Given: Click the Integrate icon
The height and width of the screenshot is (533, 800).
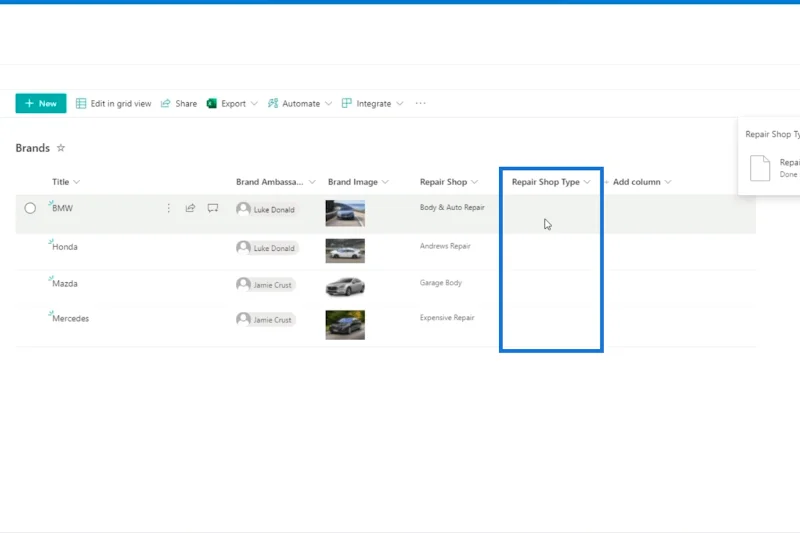Looking at the screenshot, I should (x=346, y=104).
